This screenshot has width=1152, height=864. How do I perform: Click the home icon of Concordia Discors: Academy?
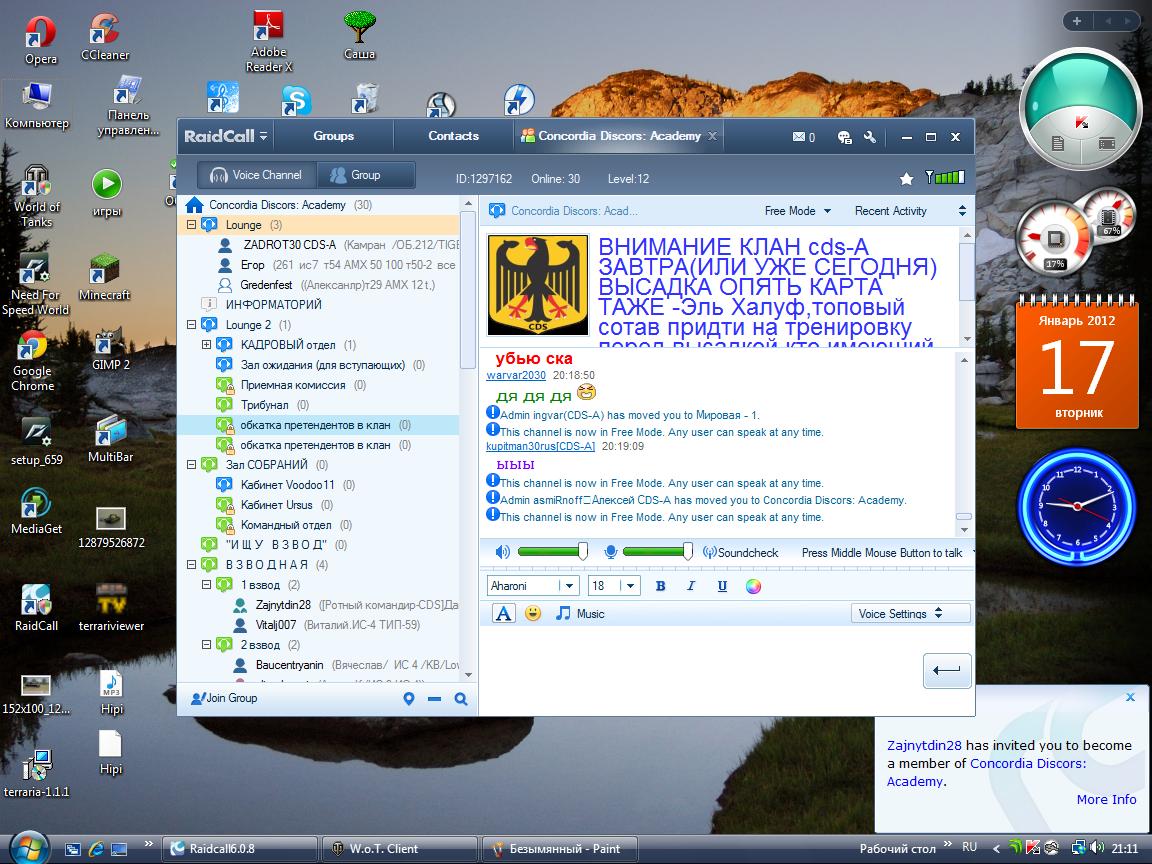click(x=194, y=204)
